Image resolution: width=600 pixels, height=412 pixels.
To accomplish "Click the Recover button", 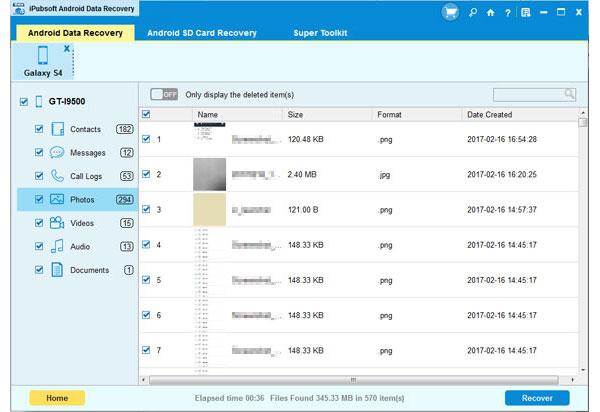I will (x=537, y=398).
